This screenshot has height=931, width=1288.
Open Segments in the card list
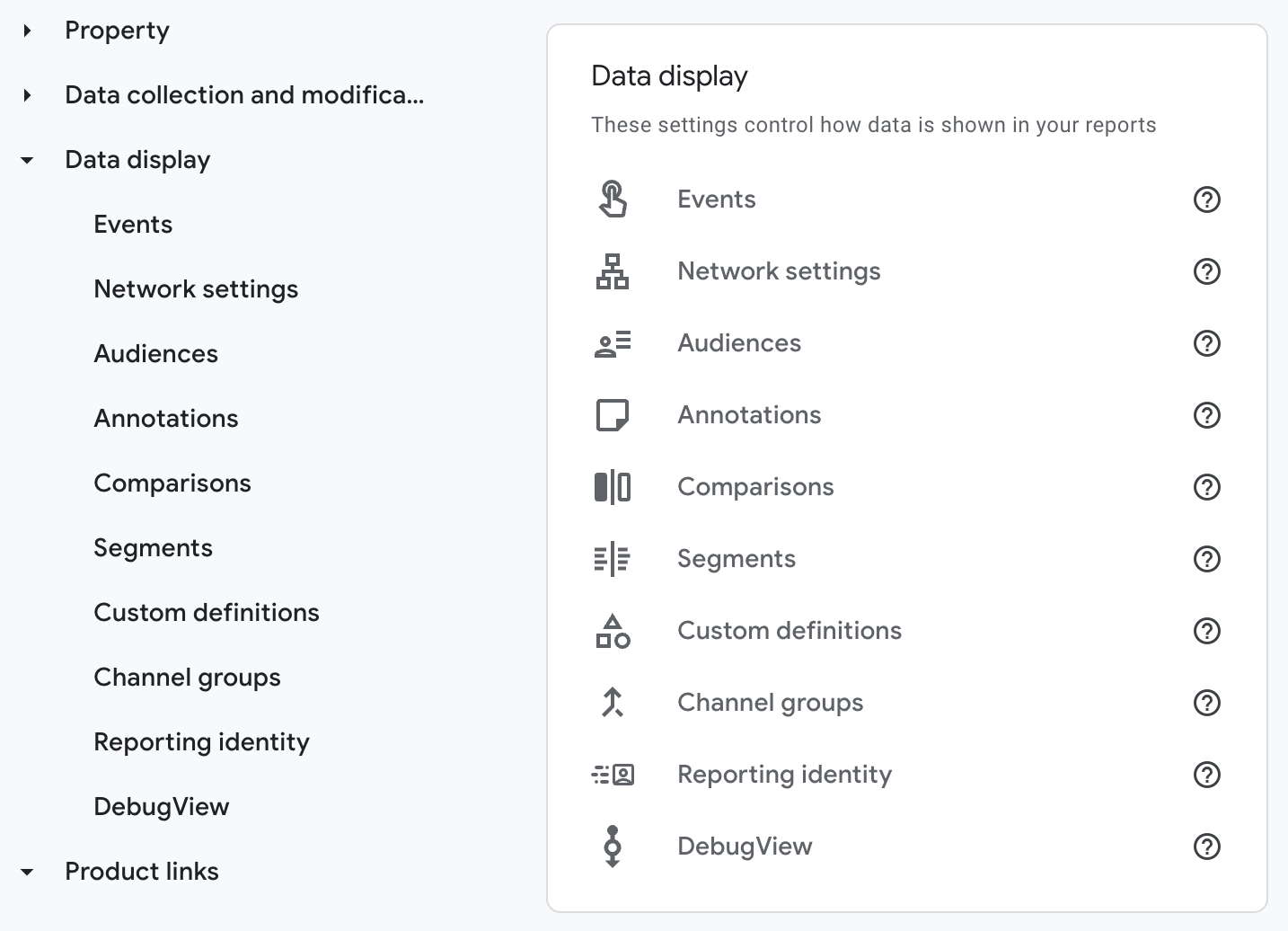point(737,559)
